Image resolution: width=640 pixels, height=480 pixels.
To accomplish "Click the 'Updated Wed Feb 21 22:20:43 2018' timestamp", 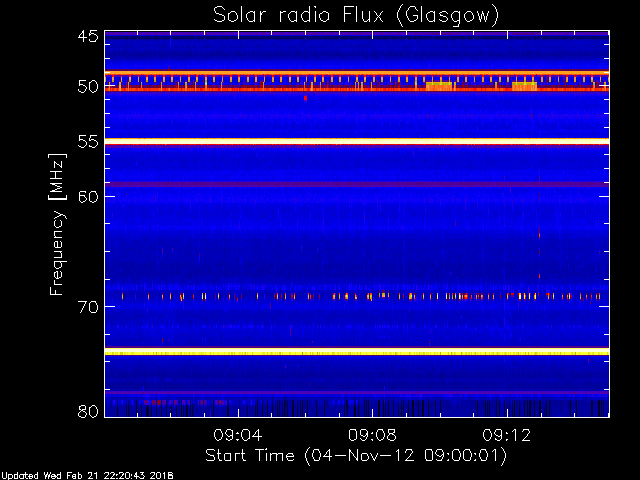I will coord(87,476).
